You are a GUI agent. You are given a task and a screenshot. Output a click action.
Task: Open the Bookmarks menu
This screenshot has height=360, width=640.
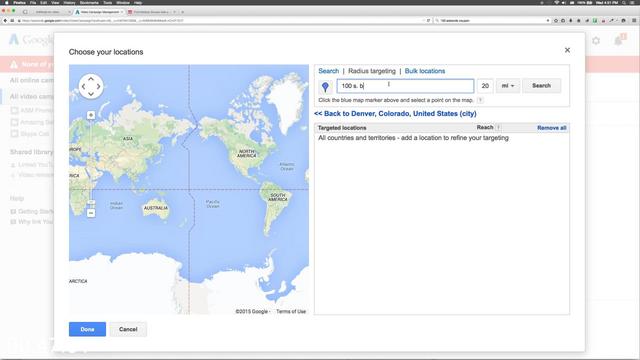point(89,2)
